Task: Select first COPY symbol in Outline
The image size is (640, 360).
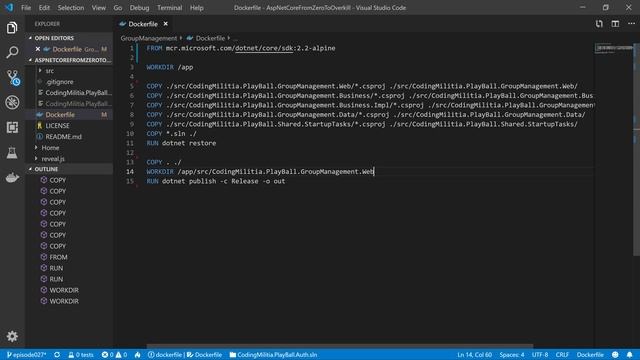Action: click(58, 180)
